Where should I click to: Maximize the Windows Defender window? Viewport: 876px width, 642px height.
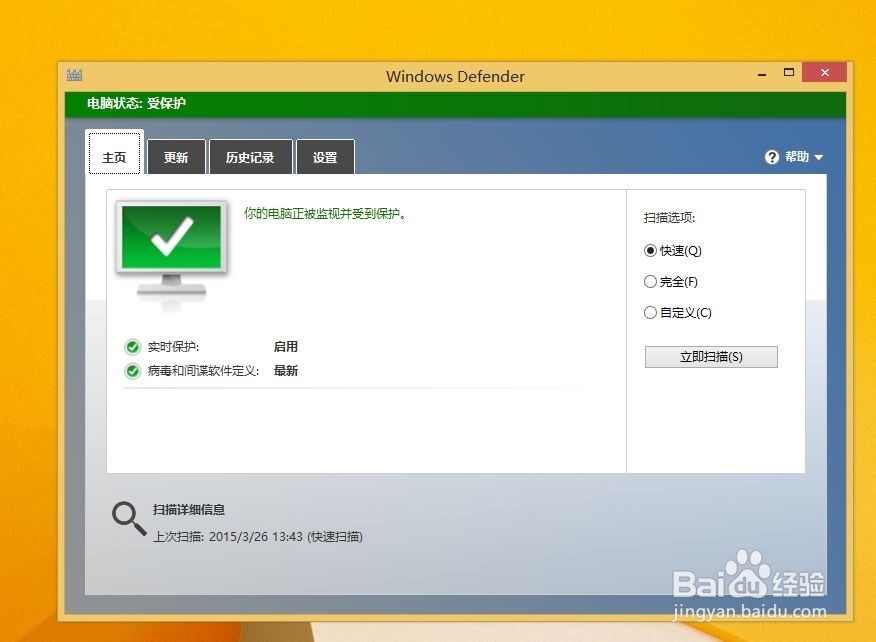pyautogui.click(x=789, y=73)
